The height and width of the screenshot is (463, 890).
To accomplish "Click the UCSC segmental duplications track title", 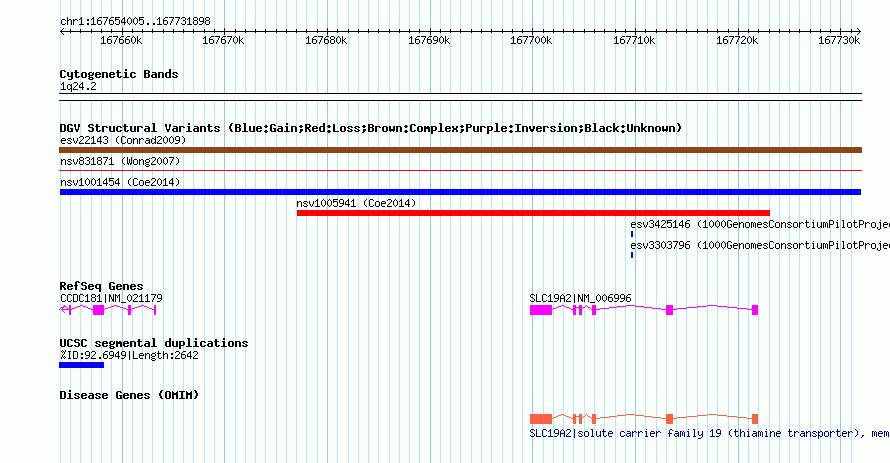I will pos(154,343).
